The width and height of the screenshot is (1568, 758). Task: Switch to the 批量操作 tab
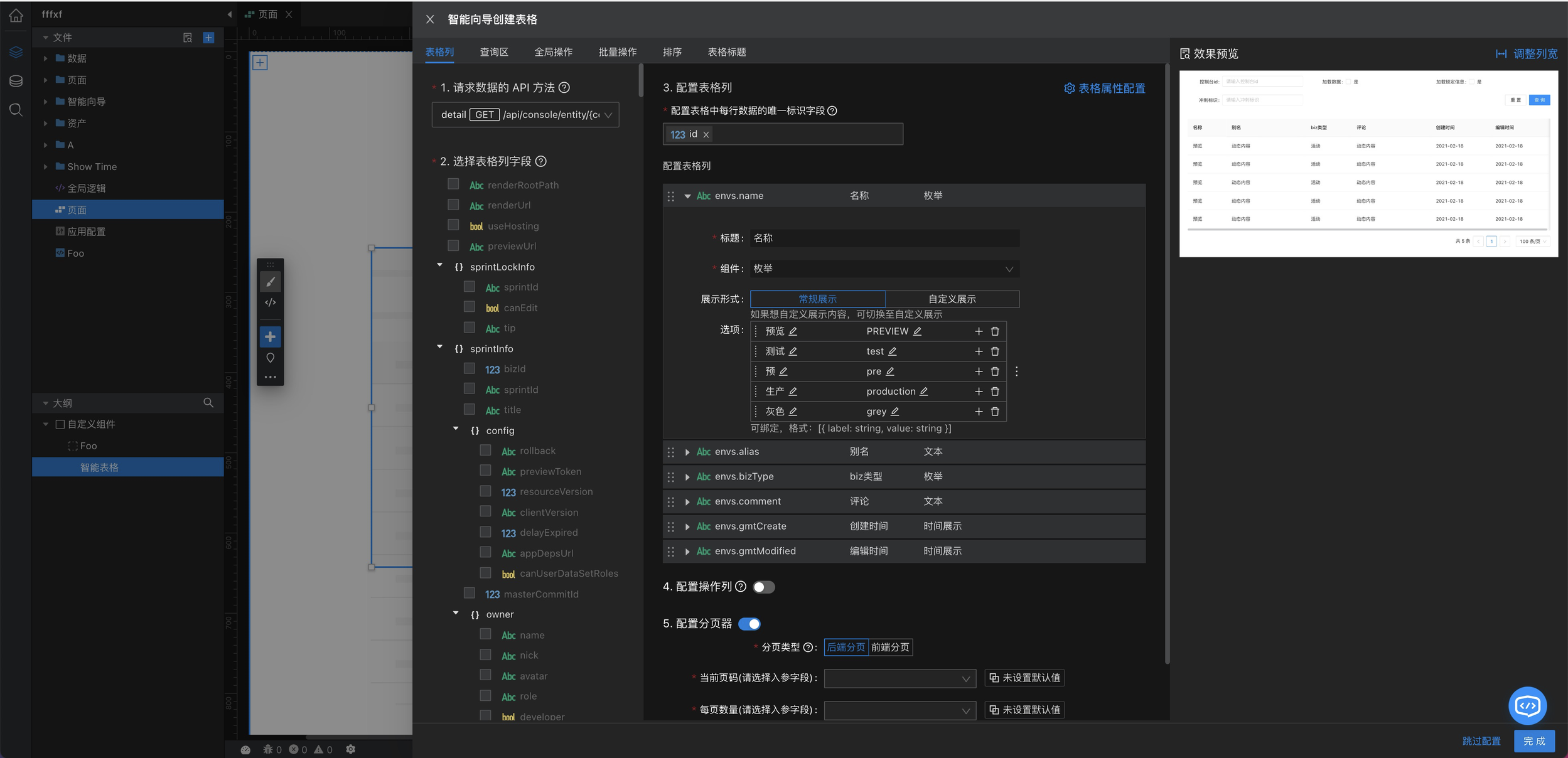[x=617, y=52]
